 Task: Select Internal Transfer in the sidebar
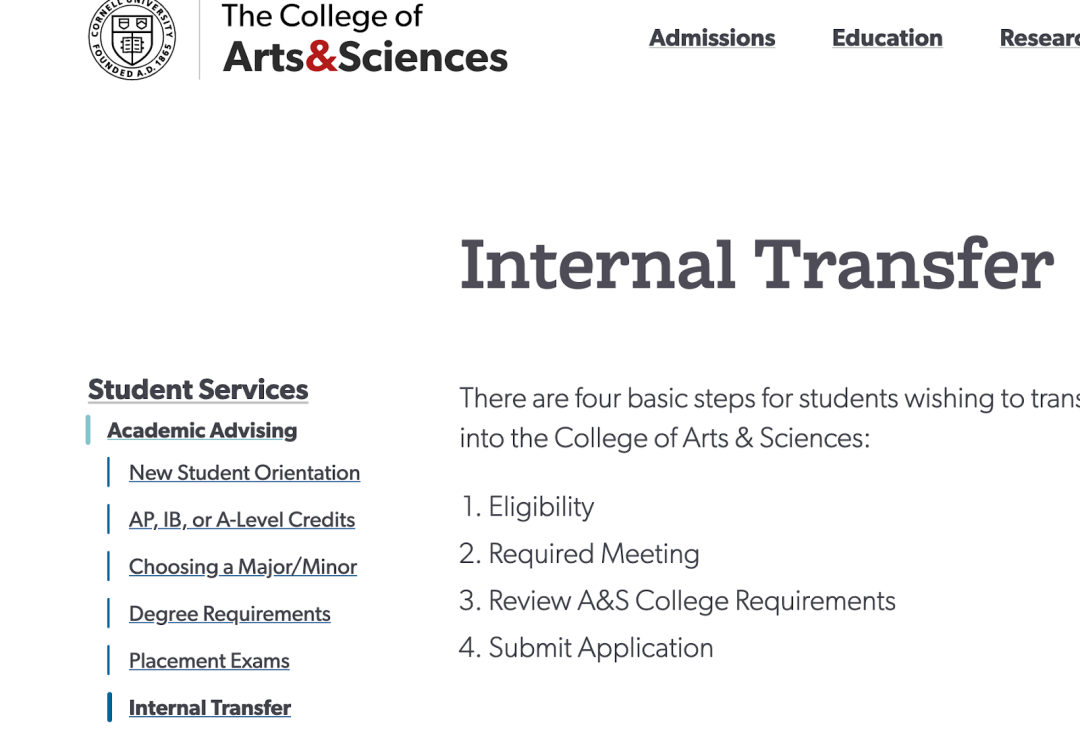(210, 708)
